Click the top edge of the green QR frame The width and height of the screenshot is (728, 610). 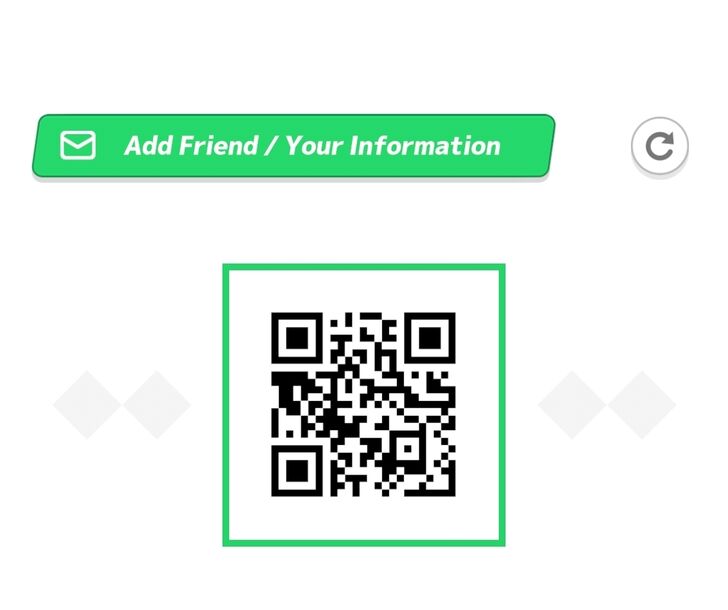click(x=364, y=267)
